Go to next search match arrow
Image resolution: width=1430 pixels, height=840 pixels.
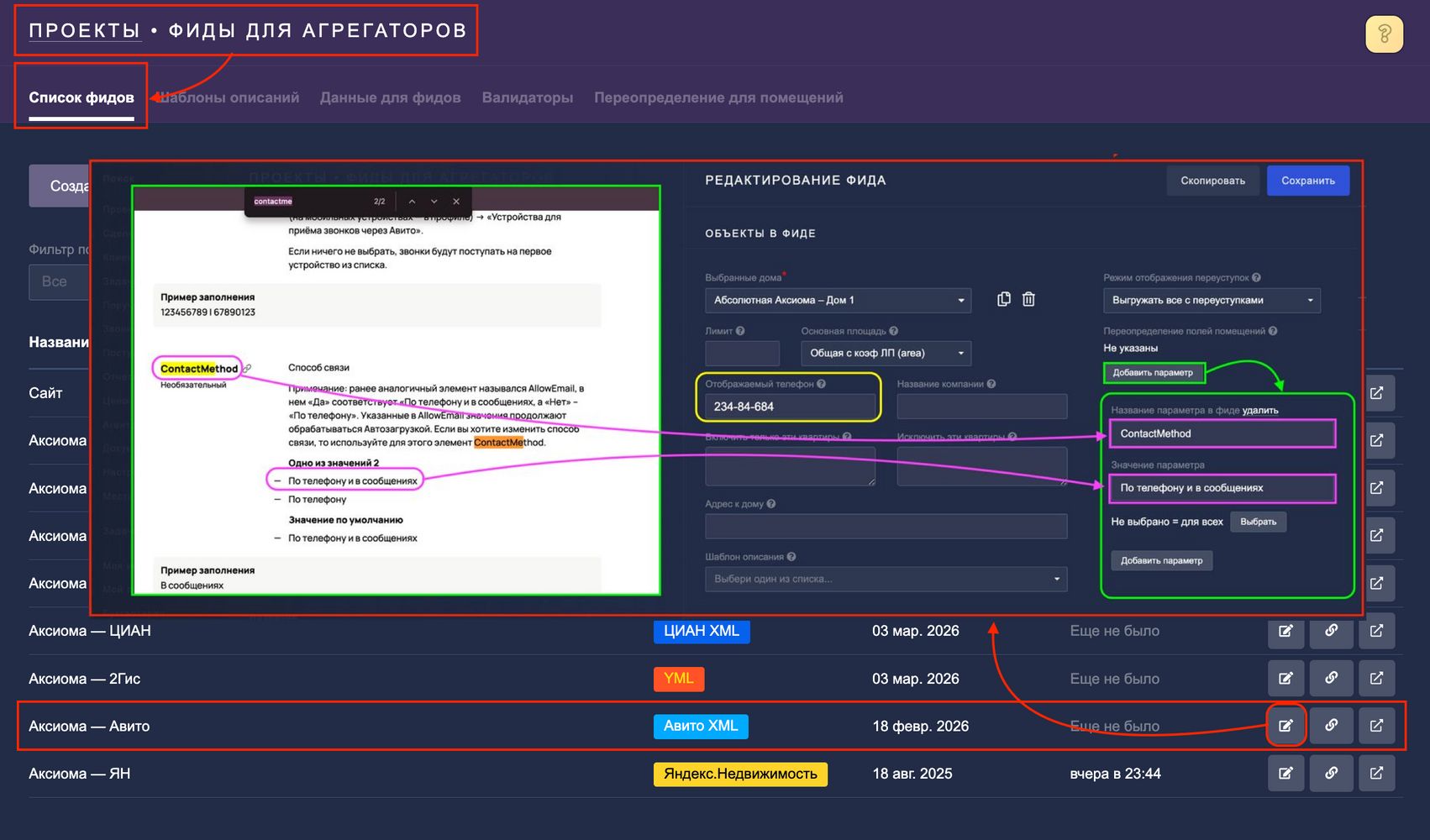coord(434,202)
